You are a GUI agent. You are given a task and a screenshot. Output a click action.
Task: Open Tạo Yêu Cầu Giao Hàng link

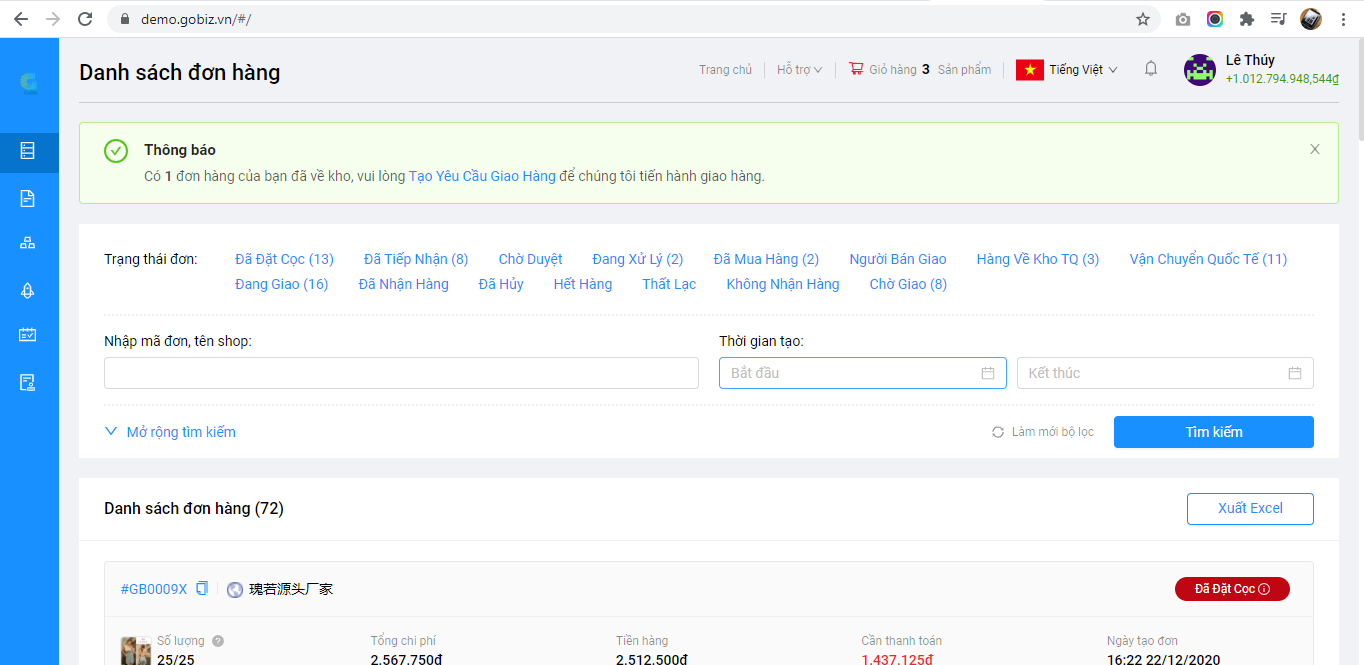(x=482, y=176)
